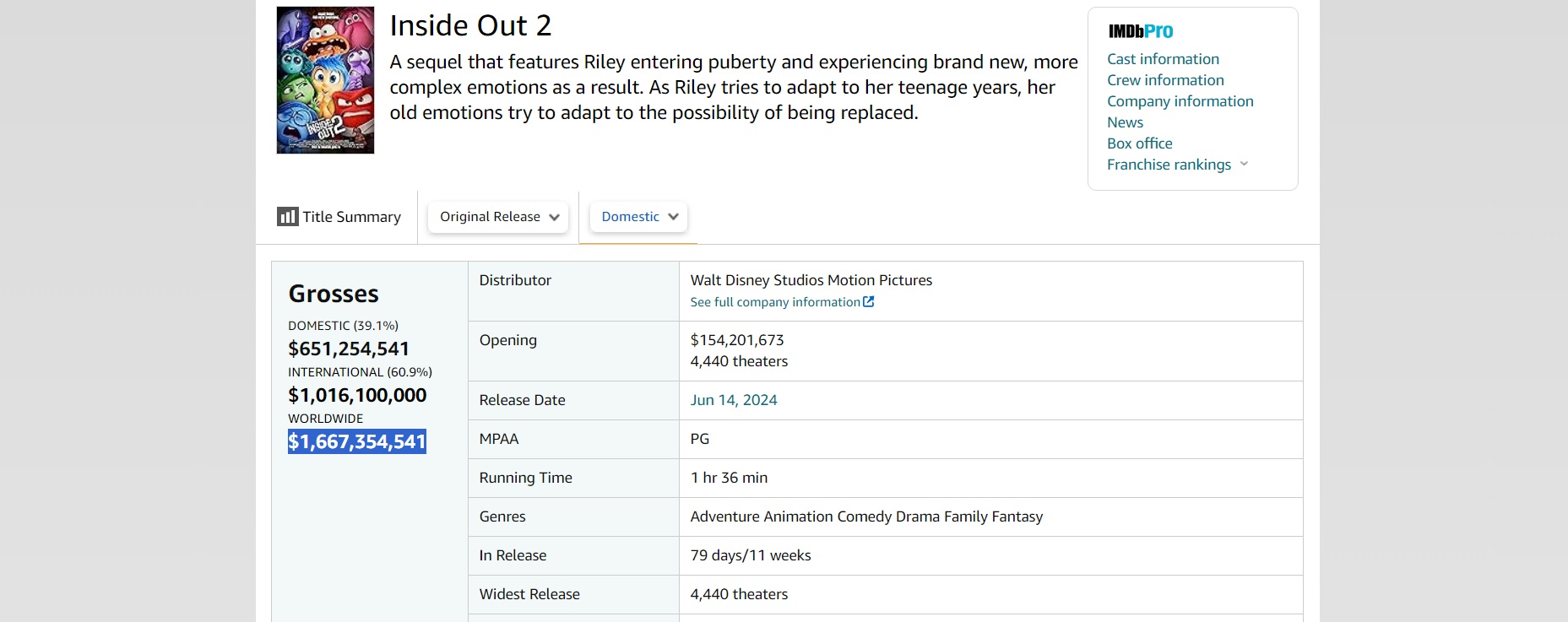
Task: Select the Title Summary tab
Action: pos(339,217)
